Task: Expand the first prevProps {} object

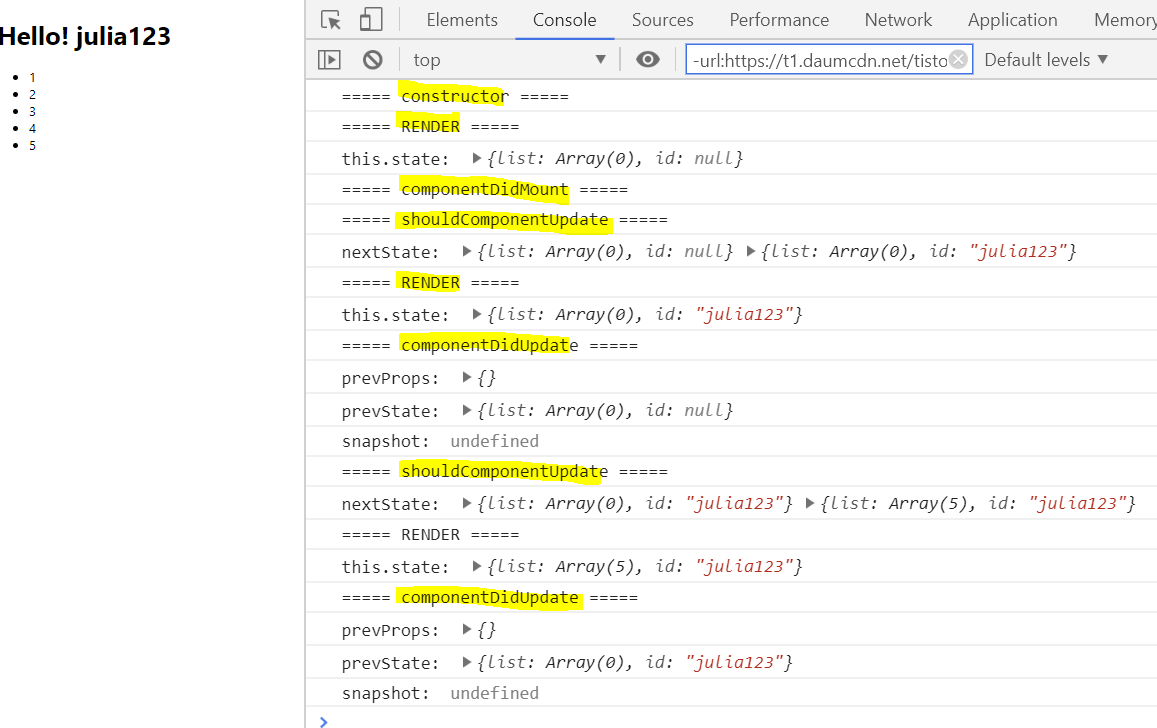Action: tap(466, 377)
